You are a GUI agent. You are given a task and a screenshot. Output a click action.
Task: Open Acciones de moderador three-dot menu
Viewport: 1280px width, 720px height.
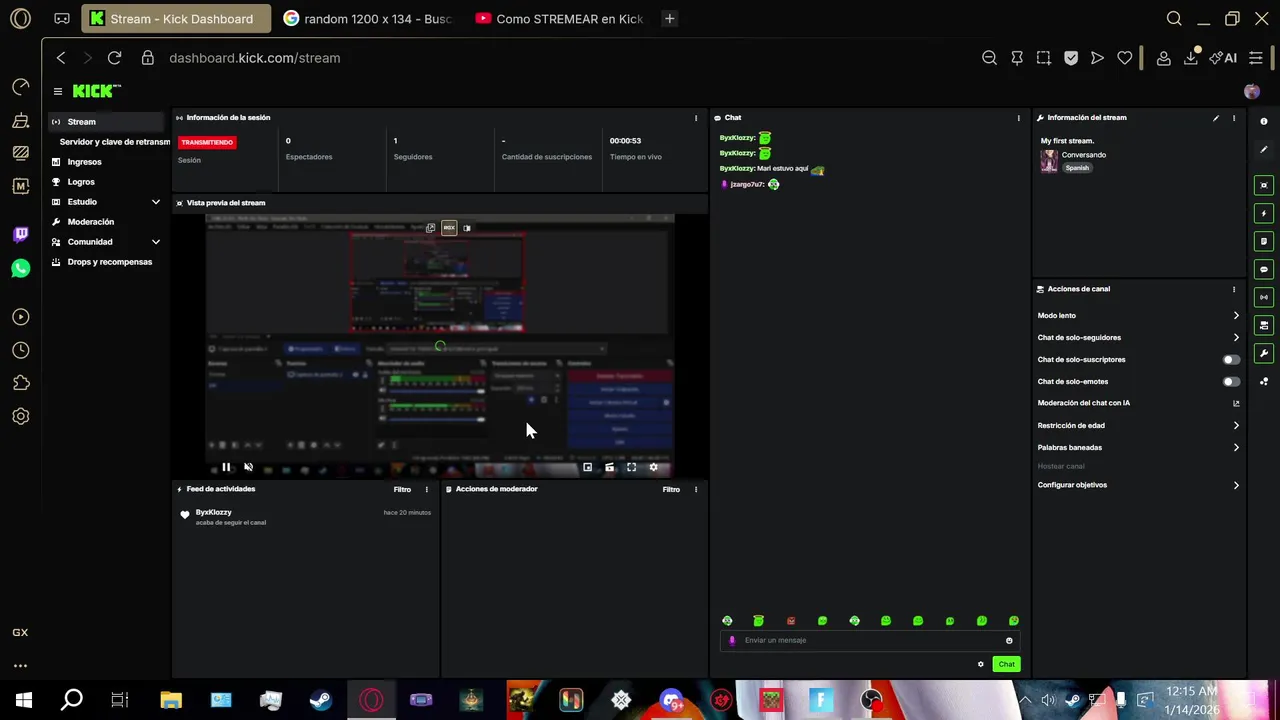(696, 489)
